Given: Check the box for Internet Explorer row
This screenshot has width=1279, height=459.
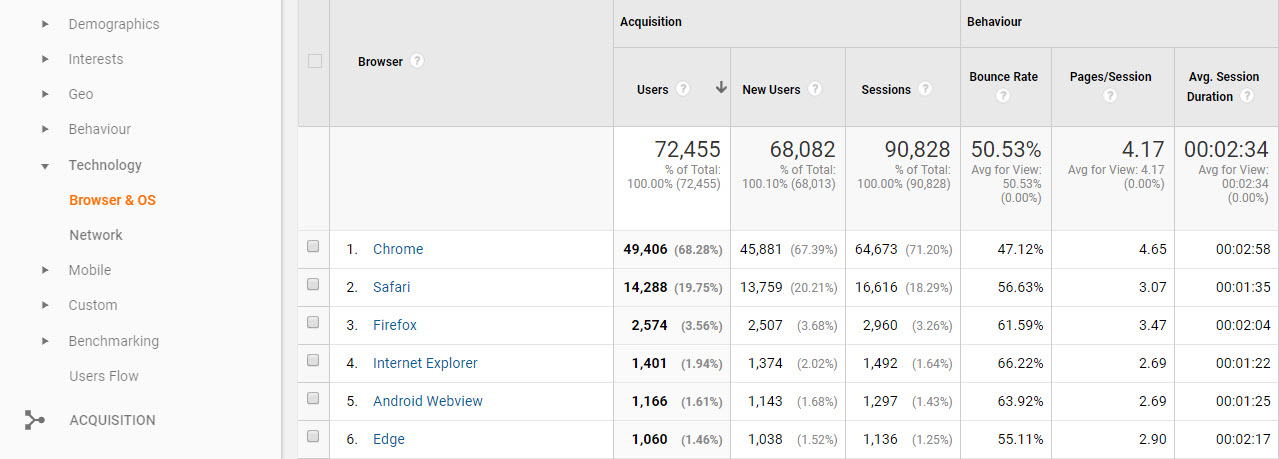Looking at the screenshot, I should [313, 360].
